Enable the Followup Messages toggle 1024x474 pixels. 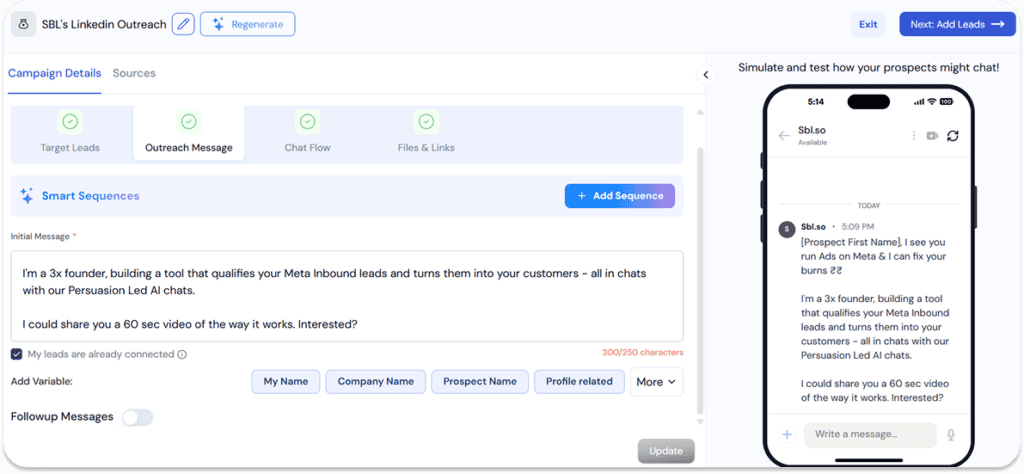tap(137, 417)
